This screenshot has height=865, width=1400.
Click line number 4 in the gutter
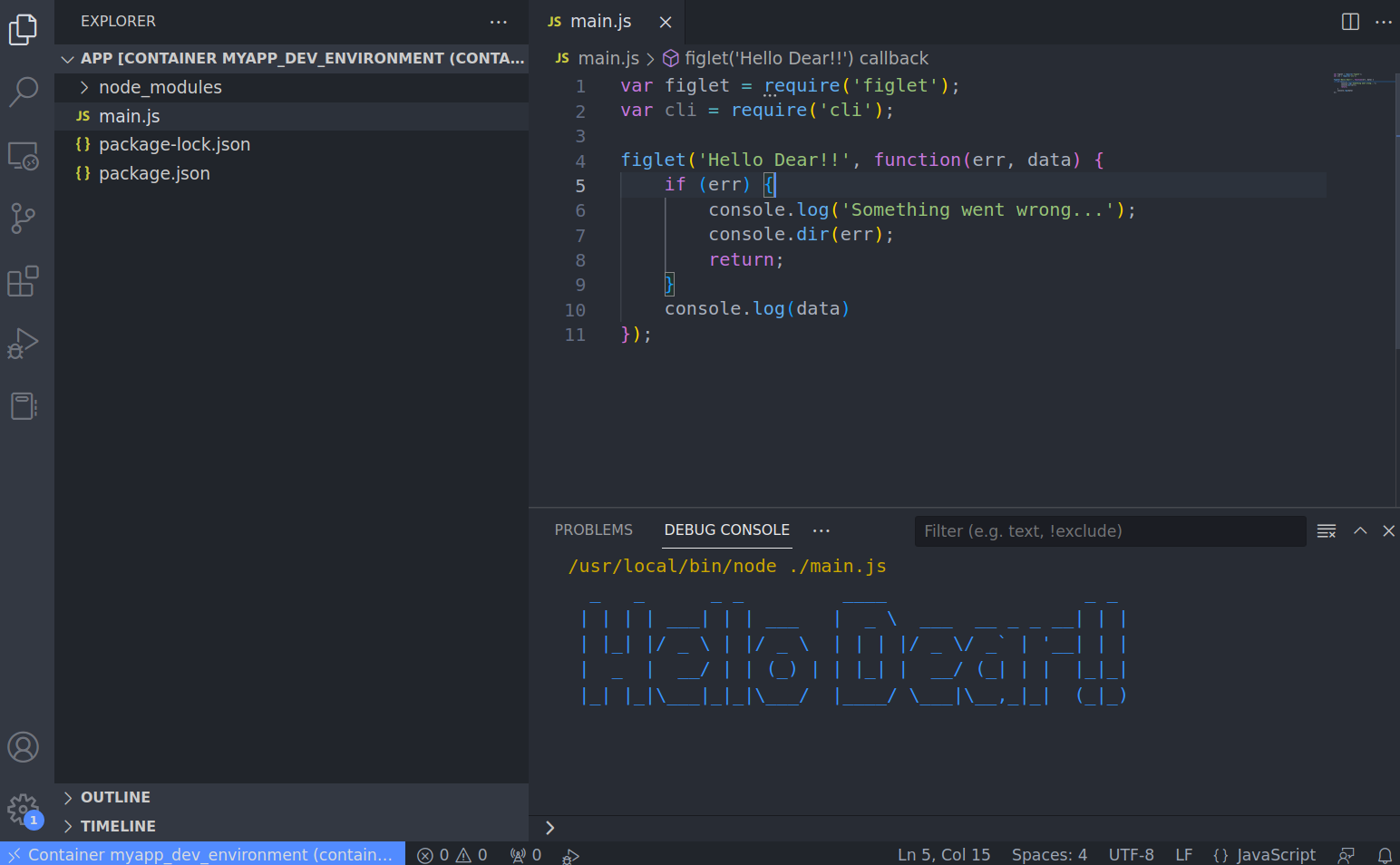pyautogui.click(x=580, y=161)
